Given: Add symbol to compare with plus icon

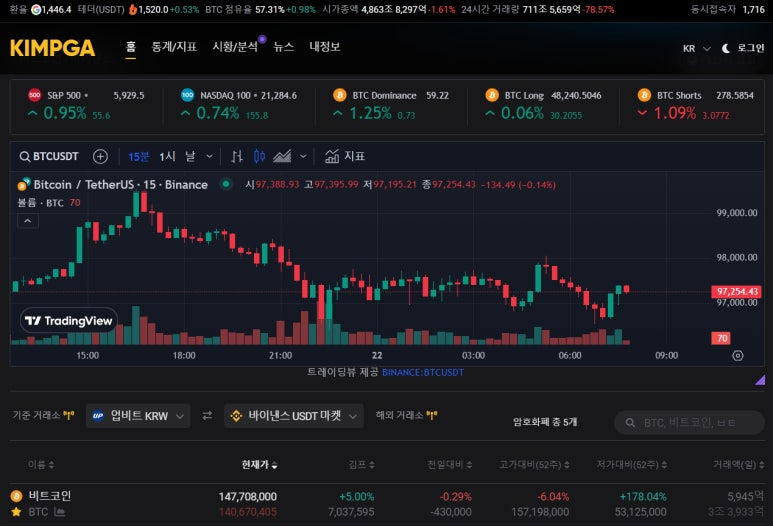Looking at the screenshot, I should click(x=100, y=157).
